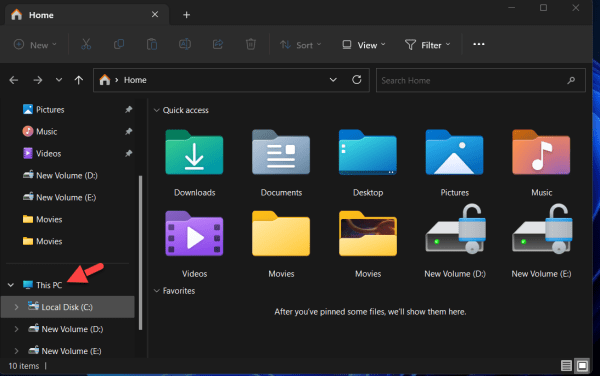Image resolution: width=600 pixels, height=376 pixels.
Task: Click the Cut scissors icon in toolbar
Action: point(86,44)
